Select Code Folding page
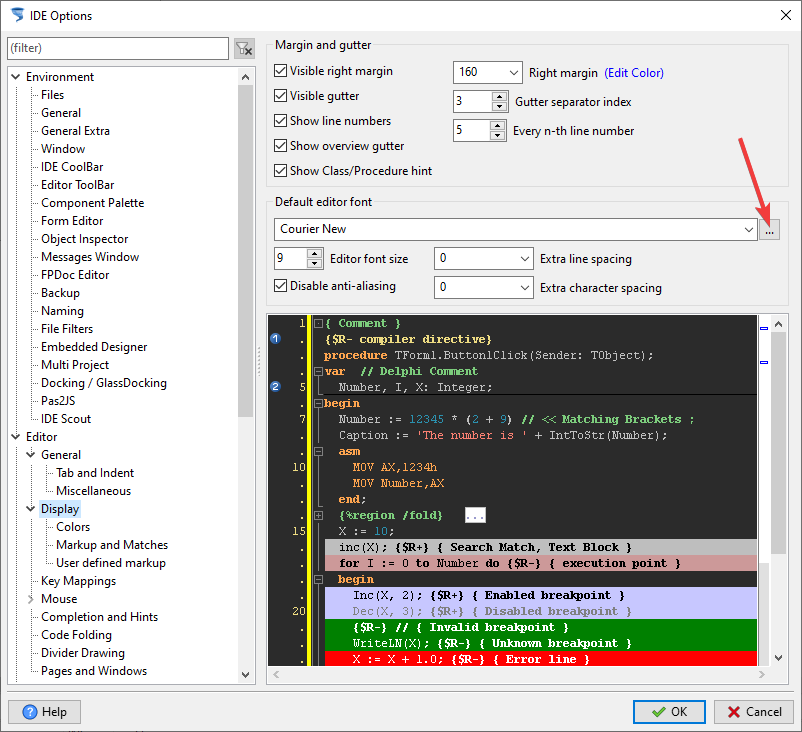The width and height of the screenshot is (802, 732). pyautogui.click(x=76, y=635)
